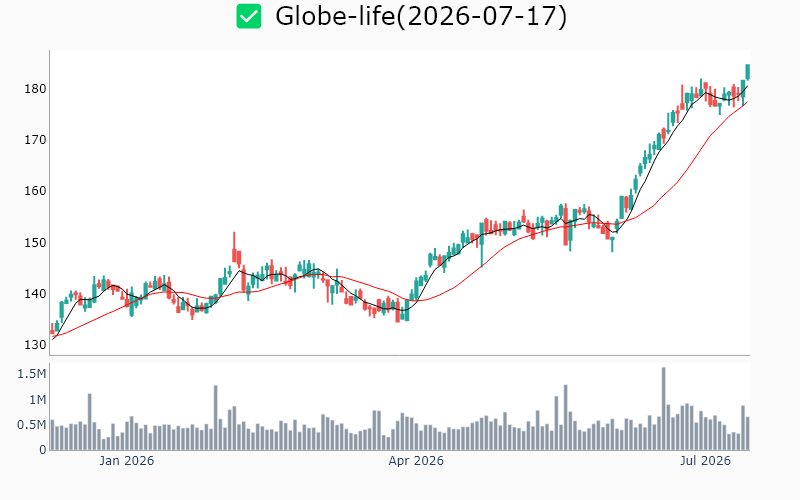Select the tallest volume bar in late June
This screenshot has height=500, width=800.
pos(663,409)
